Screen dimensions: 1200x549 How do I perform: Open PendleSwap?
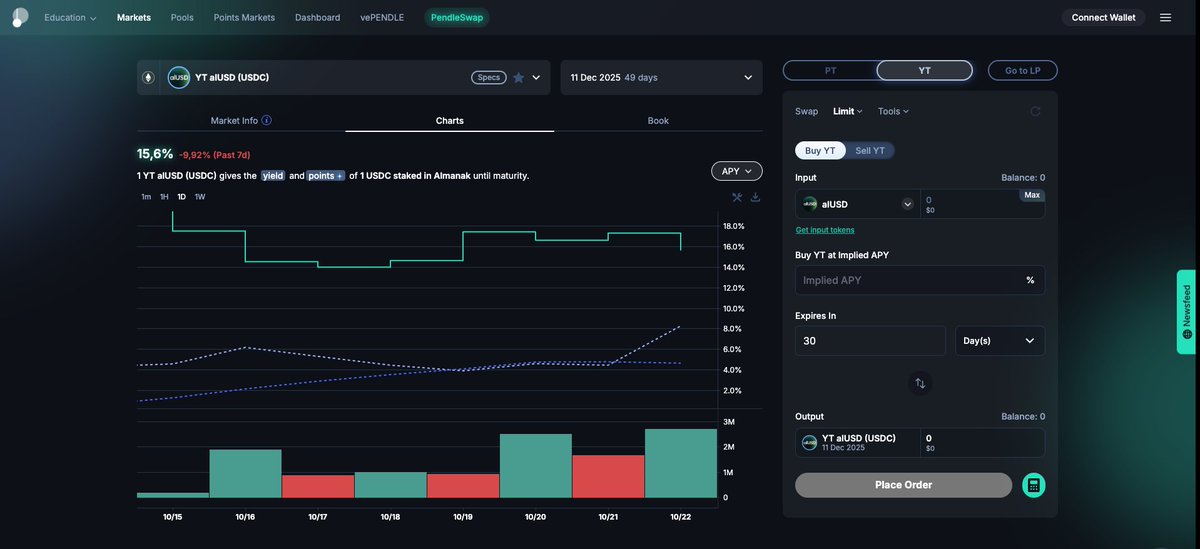457,17
